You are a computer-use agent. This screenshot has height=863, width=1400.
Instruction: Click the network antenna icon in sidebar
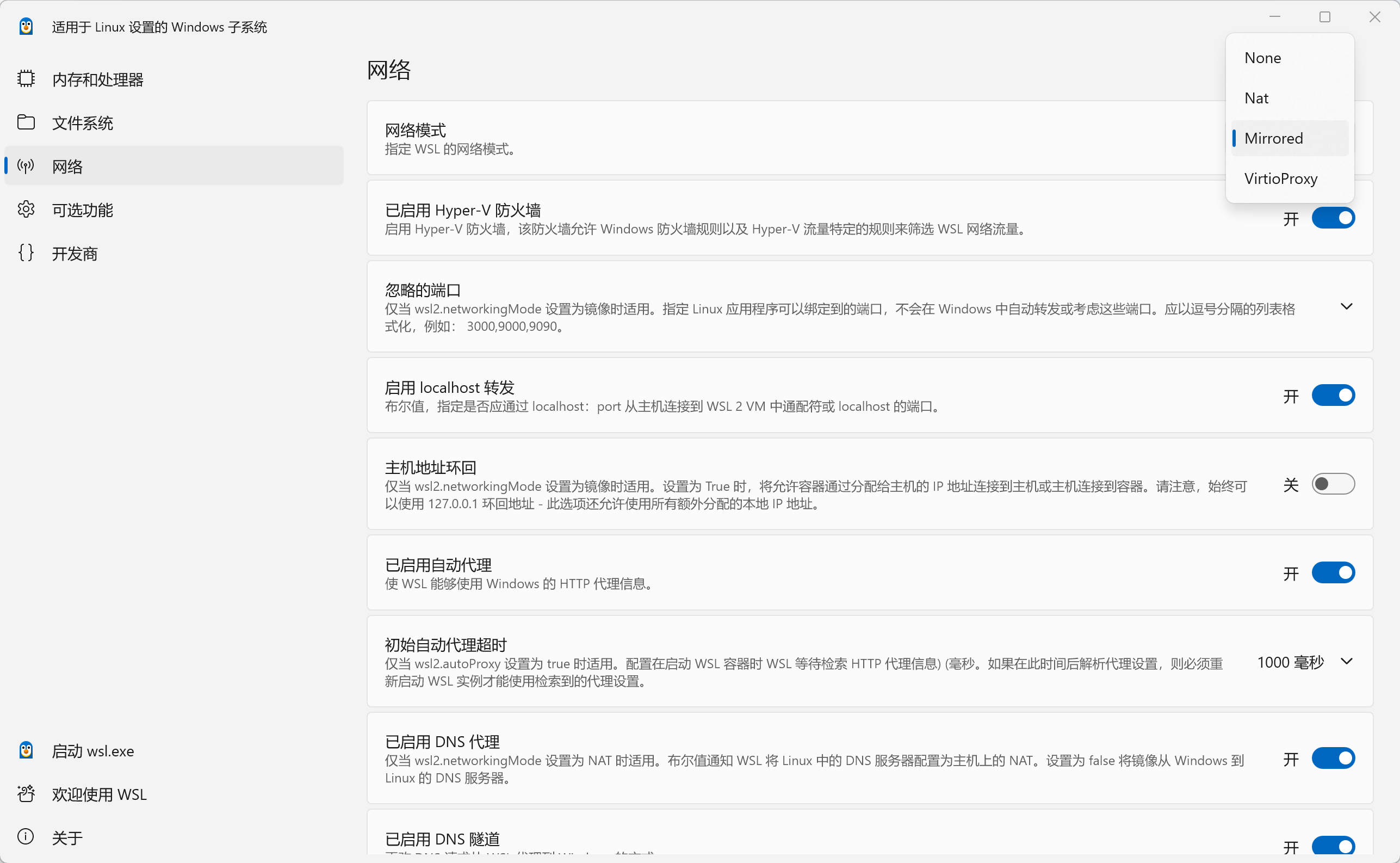[26, 165]
